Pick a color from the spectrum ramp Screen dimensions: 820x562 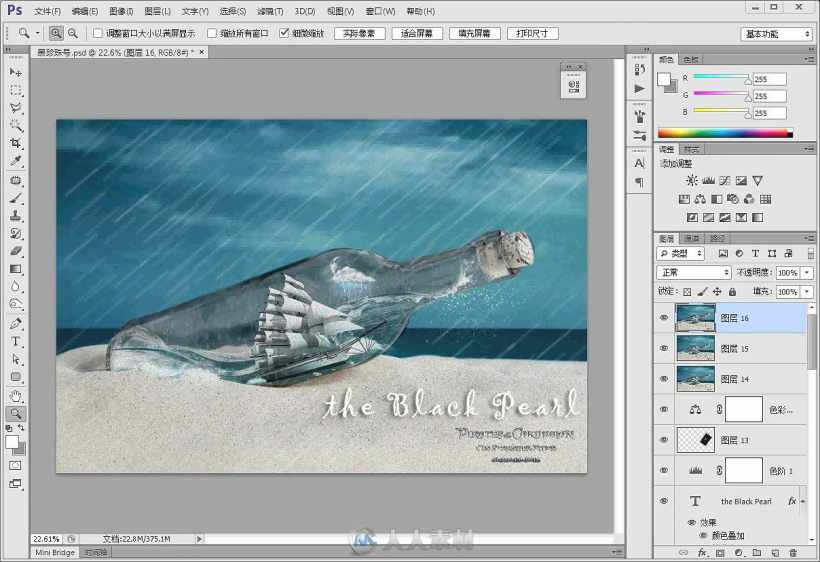click(x=725, y=133)
